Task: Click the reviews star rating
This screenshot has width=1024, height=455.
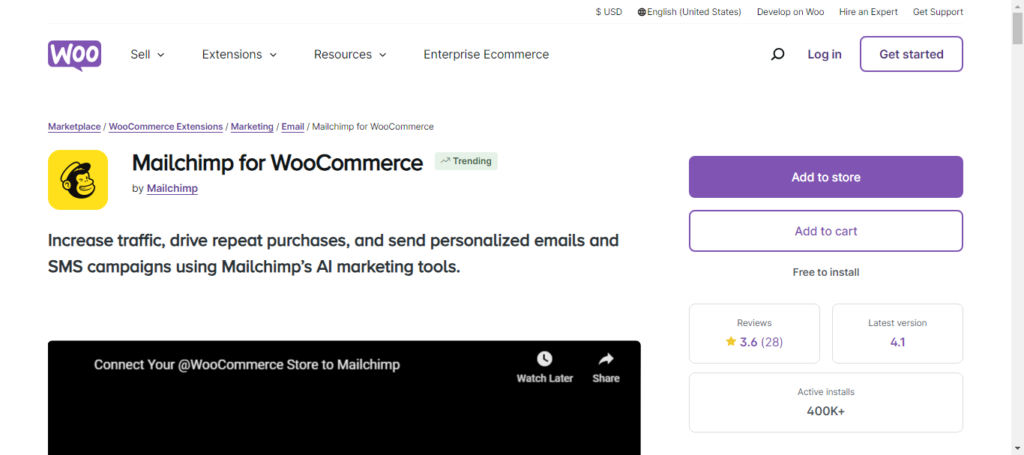Action: pyautogui.click(x=754, y=341)
